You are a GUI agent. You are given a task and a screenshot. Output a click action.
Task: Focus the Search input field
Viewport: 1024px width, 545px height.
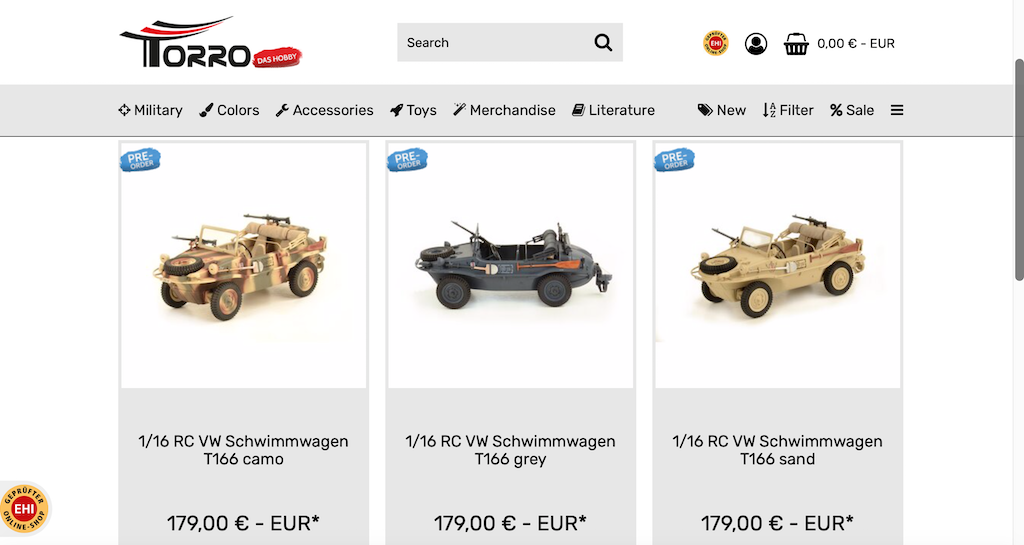pos(494,42)
